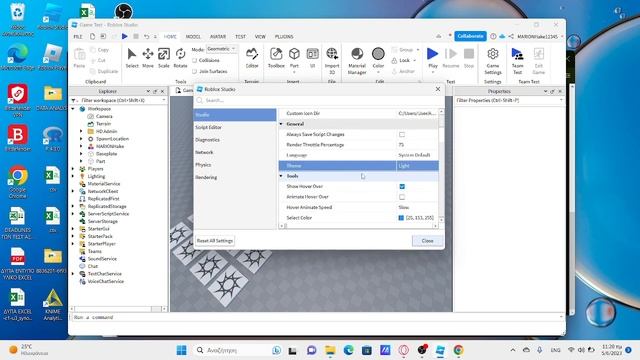The image size is (640, 360).
Task: Click the settings search field
Action: pyautogui.click(x=319, y=100)
